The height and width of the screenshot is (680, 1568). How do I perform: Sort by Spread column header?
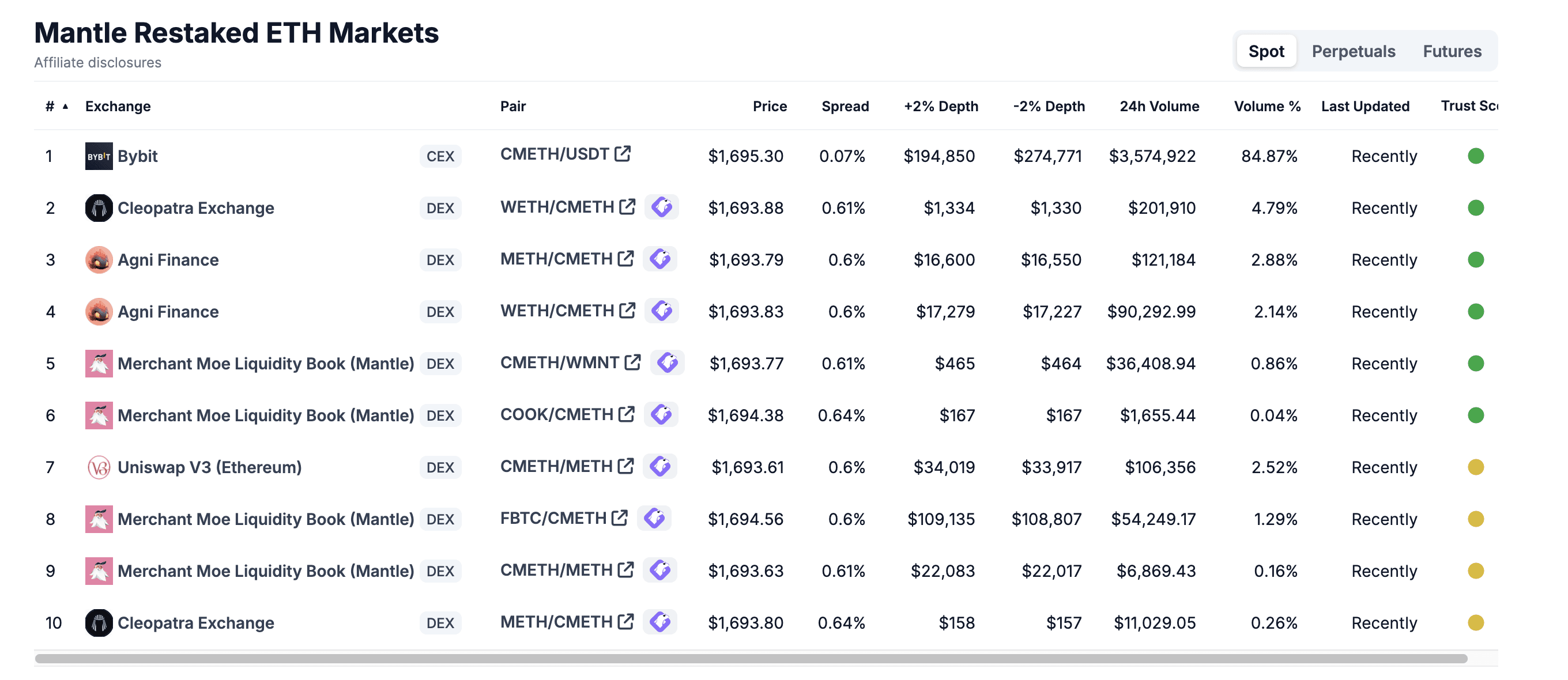tap(845, 107)
